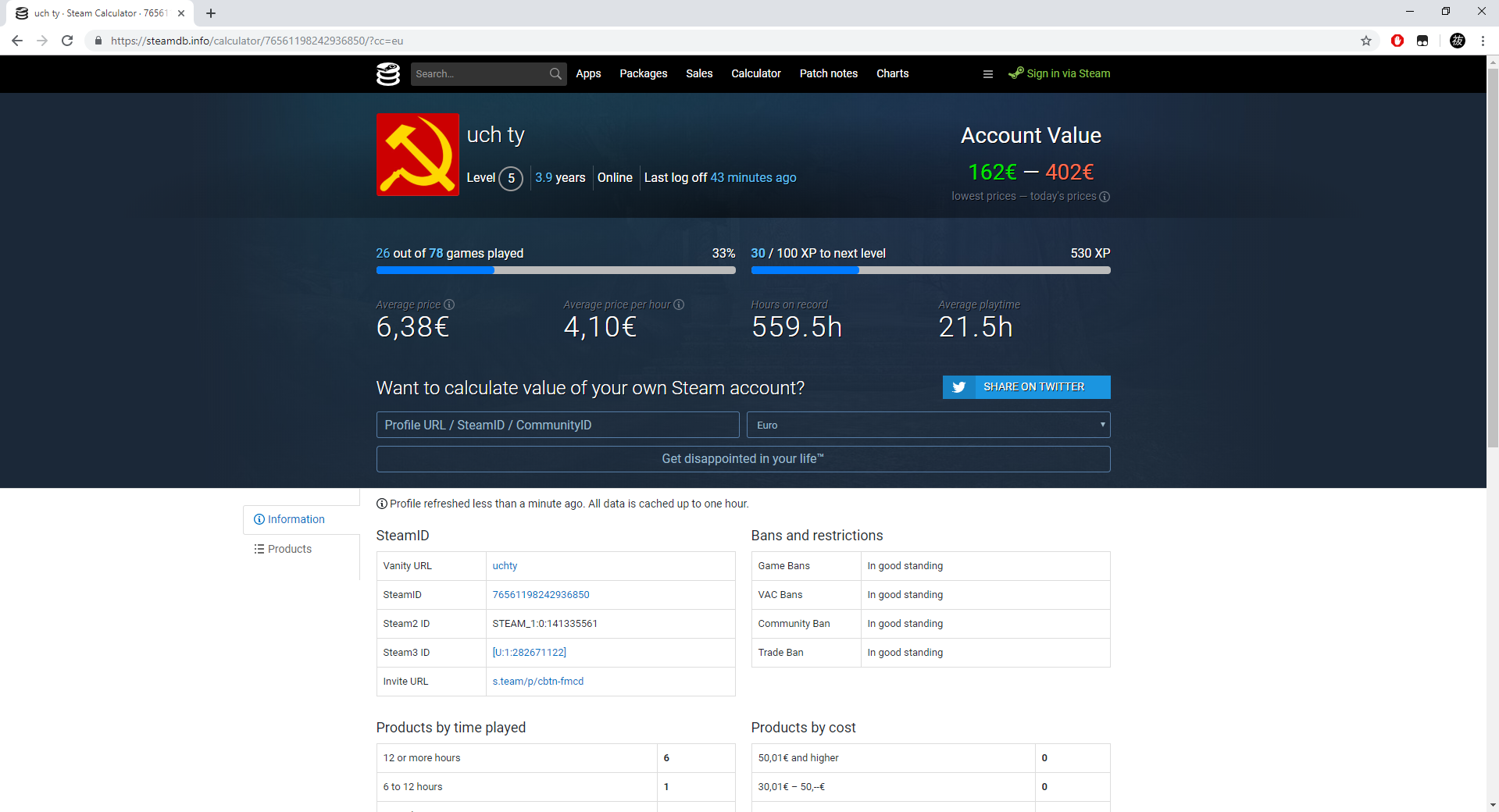Click the 50,01€ and higher row
This screenshot has width=1499, height=812.
(930, 758)
